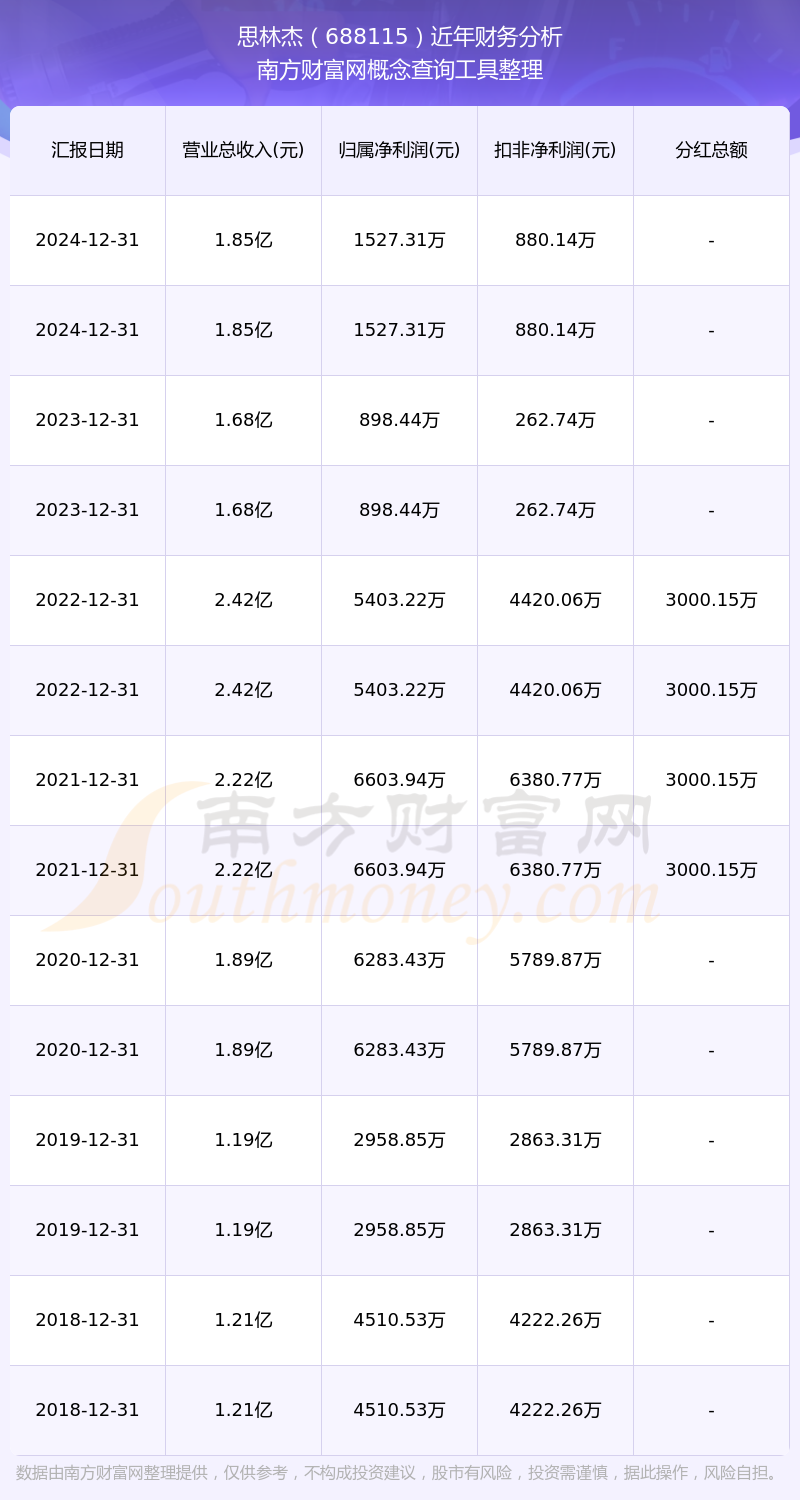The image size is (800, 1500).
Task: Click the first 2.42亿 revenue cell
Action: point(243,600)
